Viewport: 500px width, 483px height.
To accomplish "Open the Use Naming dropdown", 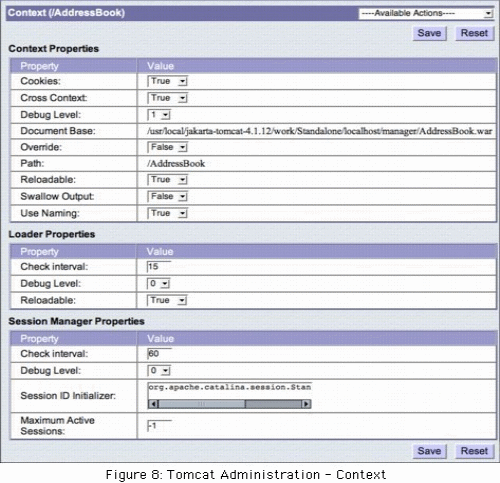I will coord(167,213).
